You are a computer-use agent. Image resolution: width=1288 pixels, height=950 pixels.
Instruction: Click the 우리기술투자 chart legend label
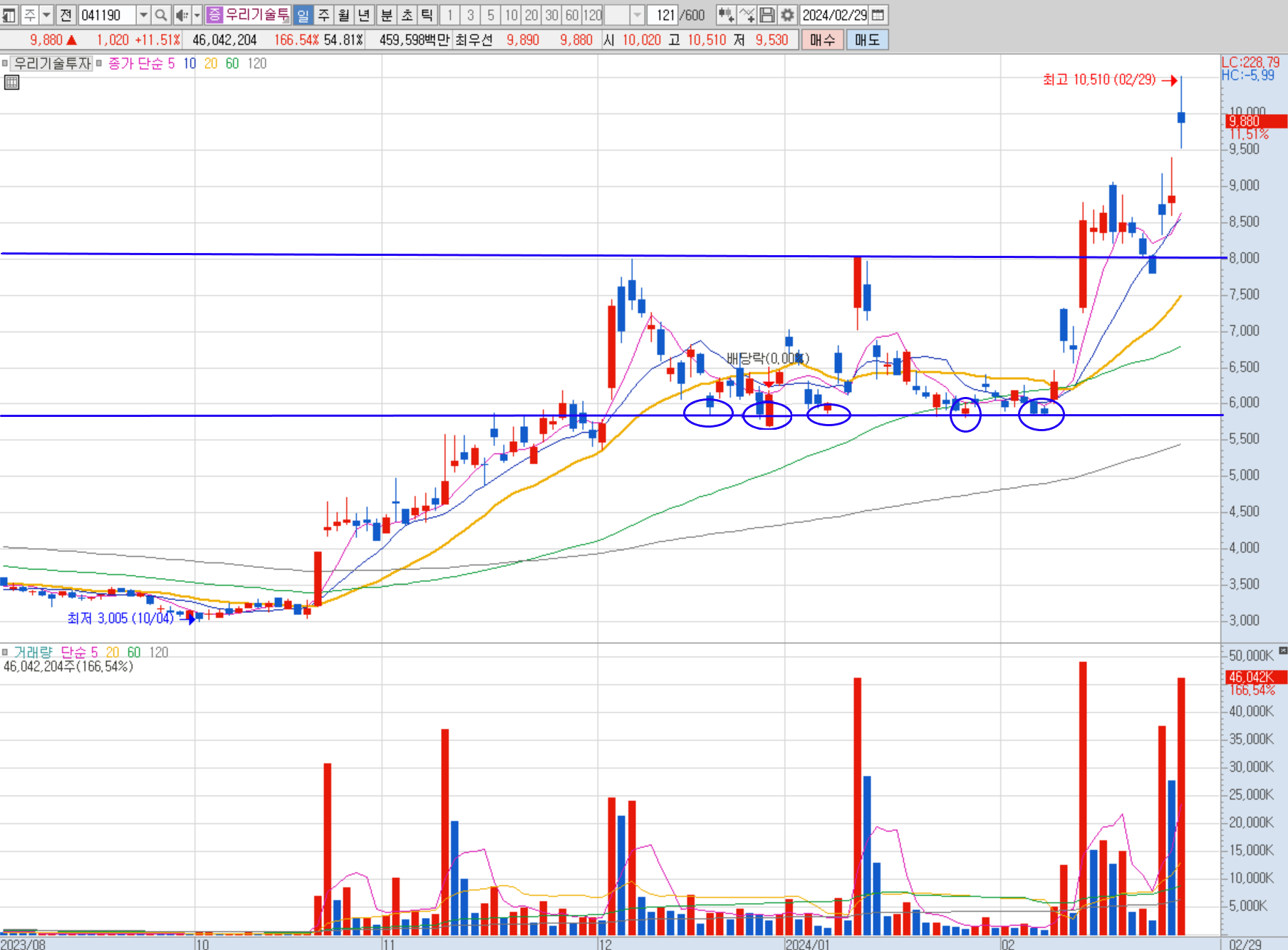point(52,63)
